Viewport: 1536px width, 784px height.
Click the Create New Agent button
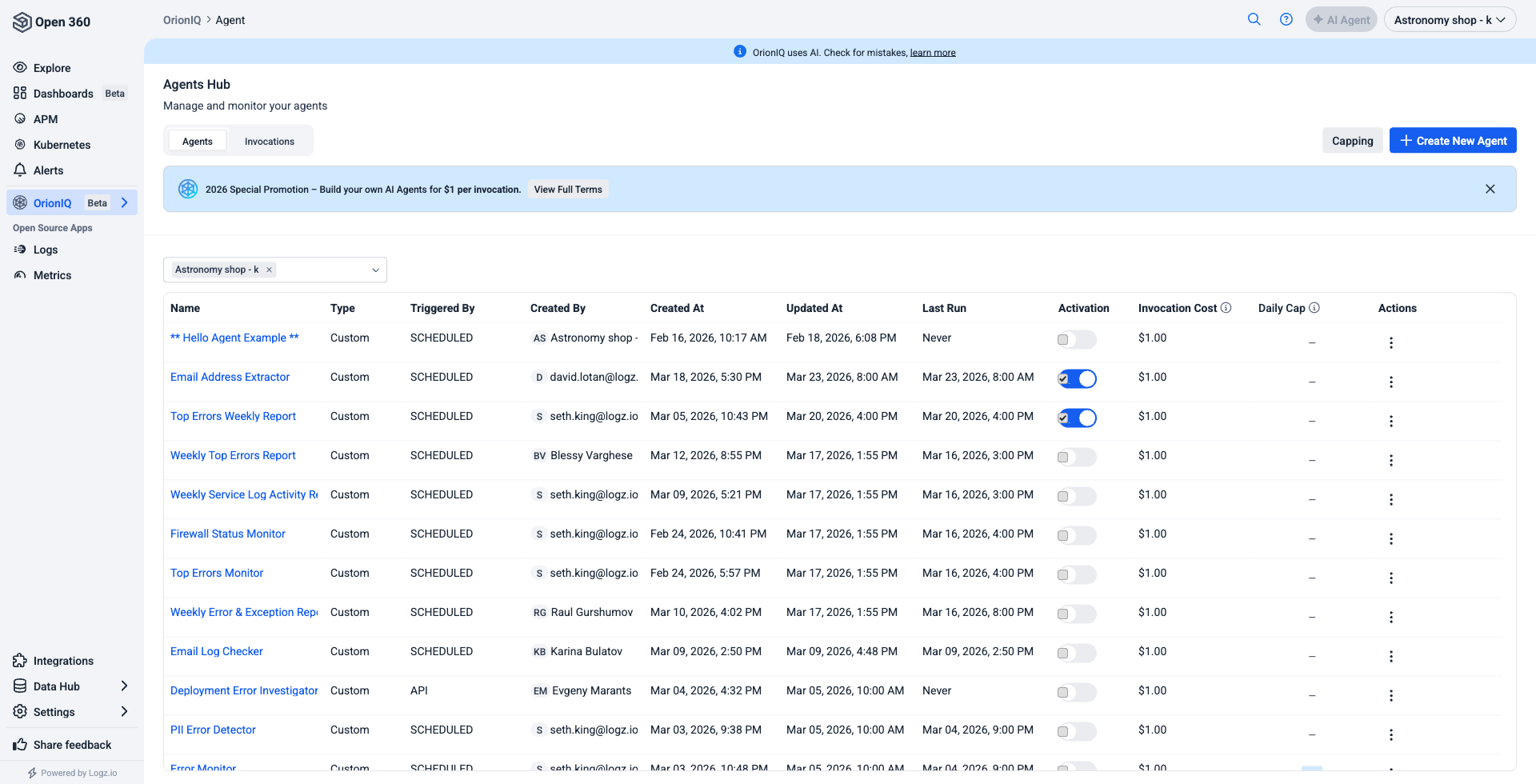[1452, 141]
